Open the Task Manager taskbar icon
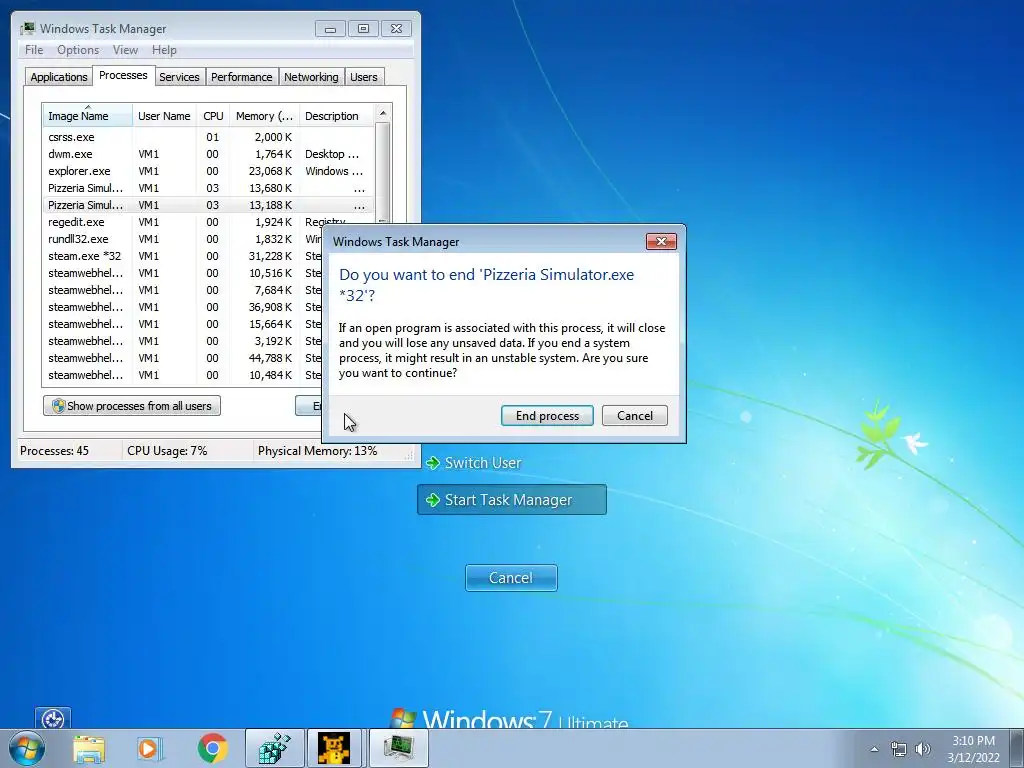Screen dimensions: 1024x768 click(398, 748)
